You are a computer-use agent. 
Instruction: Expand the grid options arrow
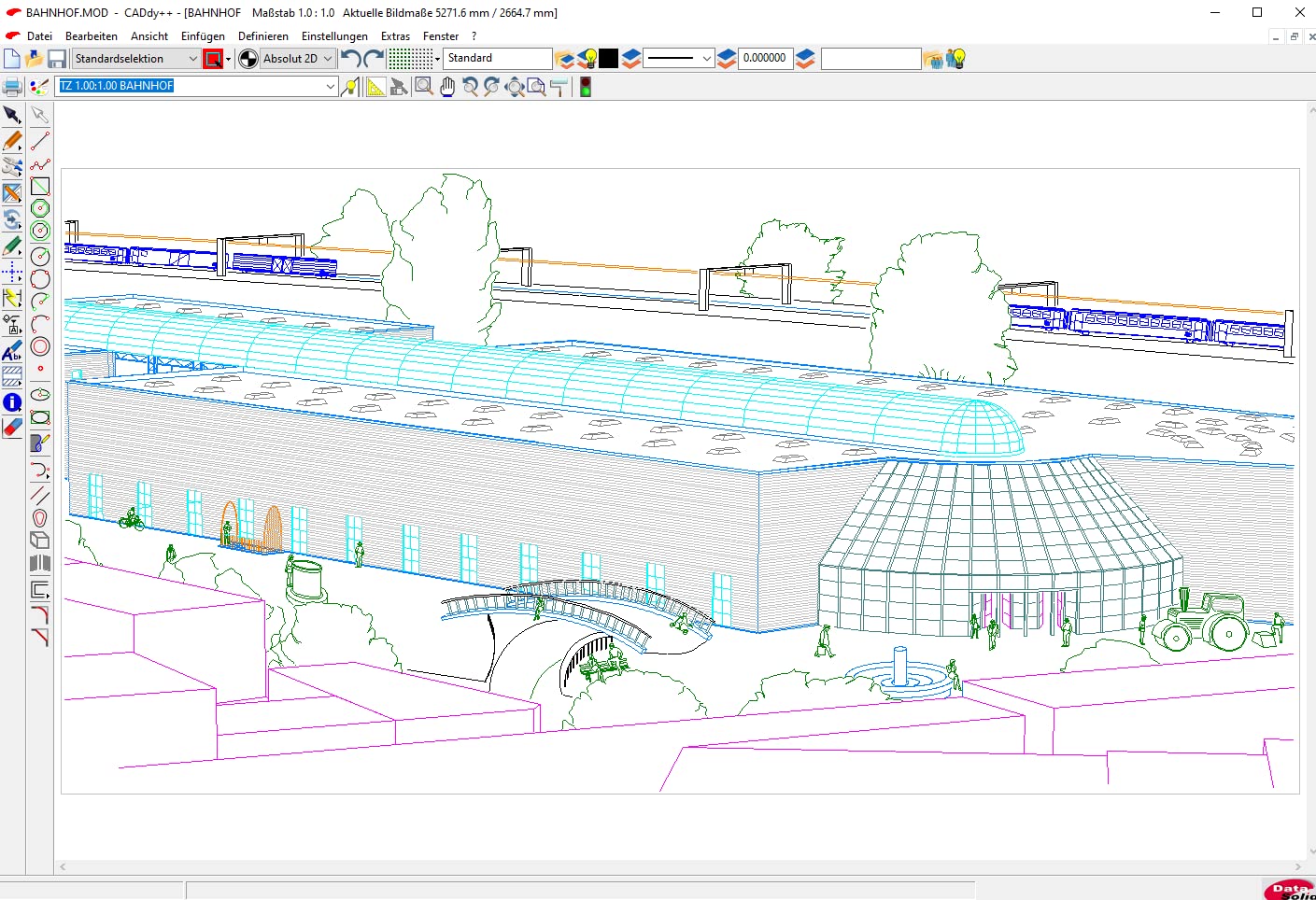click(437, 59)
